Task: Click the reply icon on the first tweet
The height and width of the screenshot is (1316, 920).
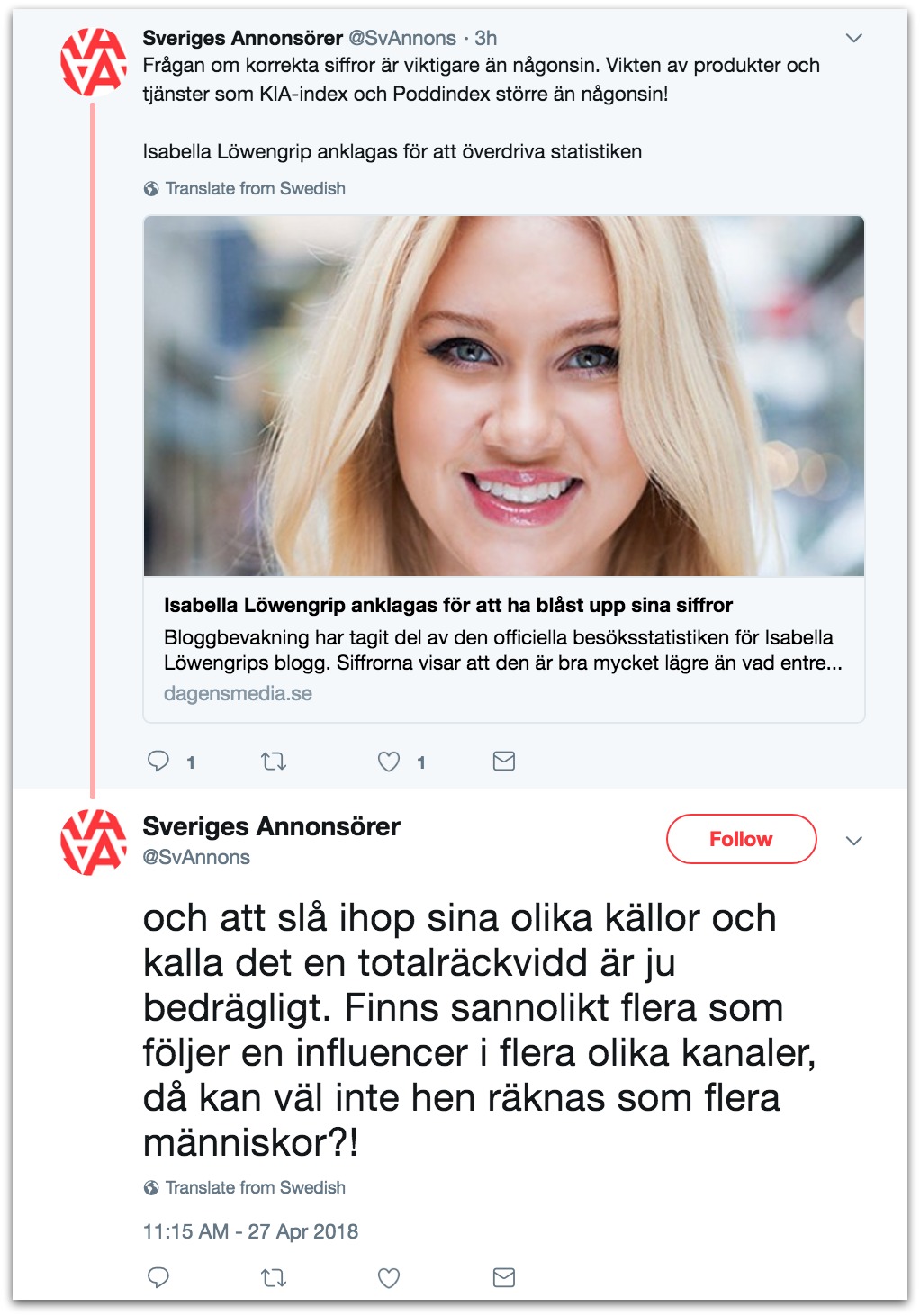Action: point(158,762)
